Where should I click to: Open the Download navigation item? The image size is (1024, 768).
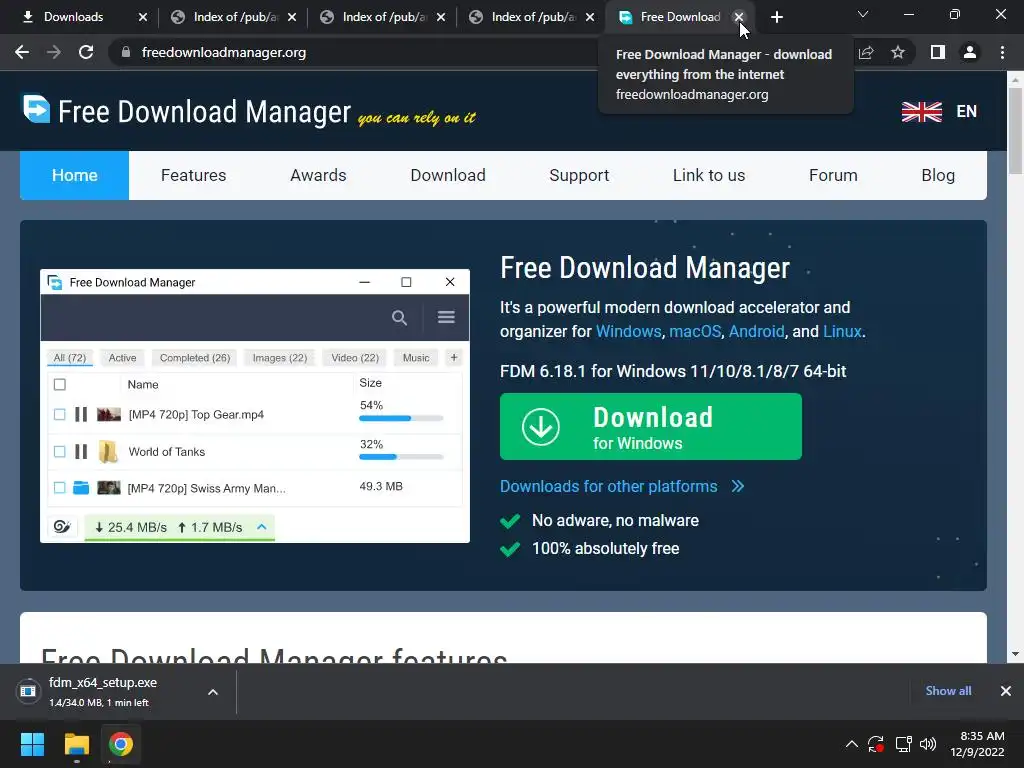pos(448,176)
